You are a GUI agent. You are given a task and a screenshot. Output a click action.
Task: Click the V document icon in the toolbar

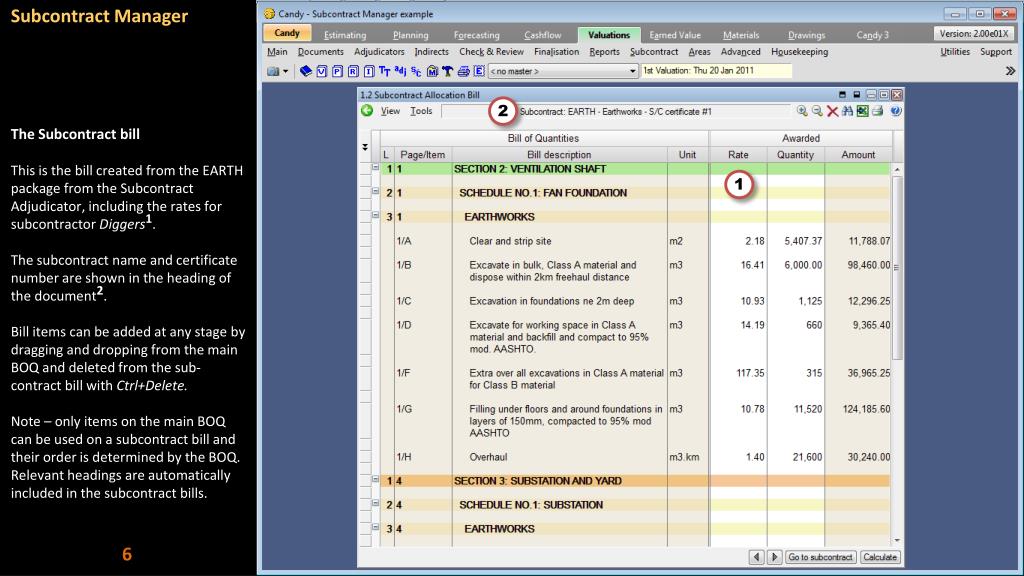point(321,71)
